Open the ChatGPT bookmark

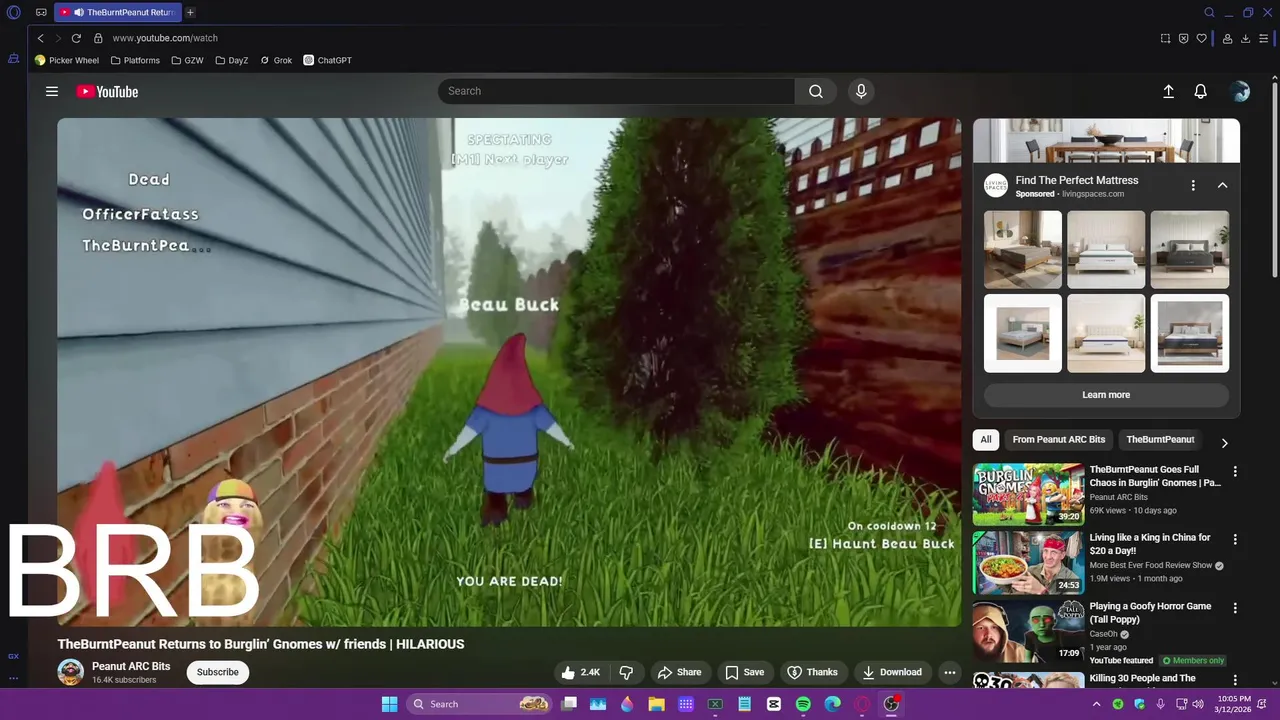328,60
